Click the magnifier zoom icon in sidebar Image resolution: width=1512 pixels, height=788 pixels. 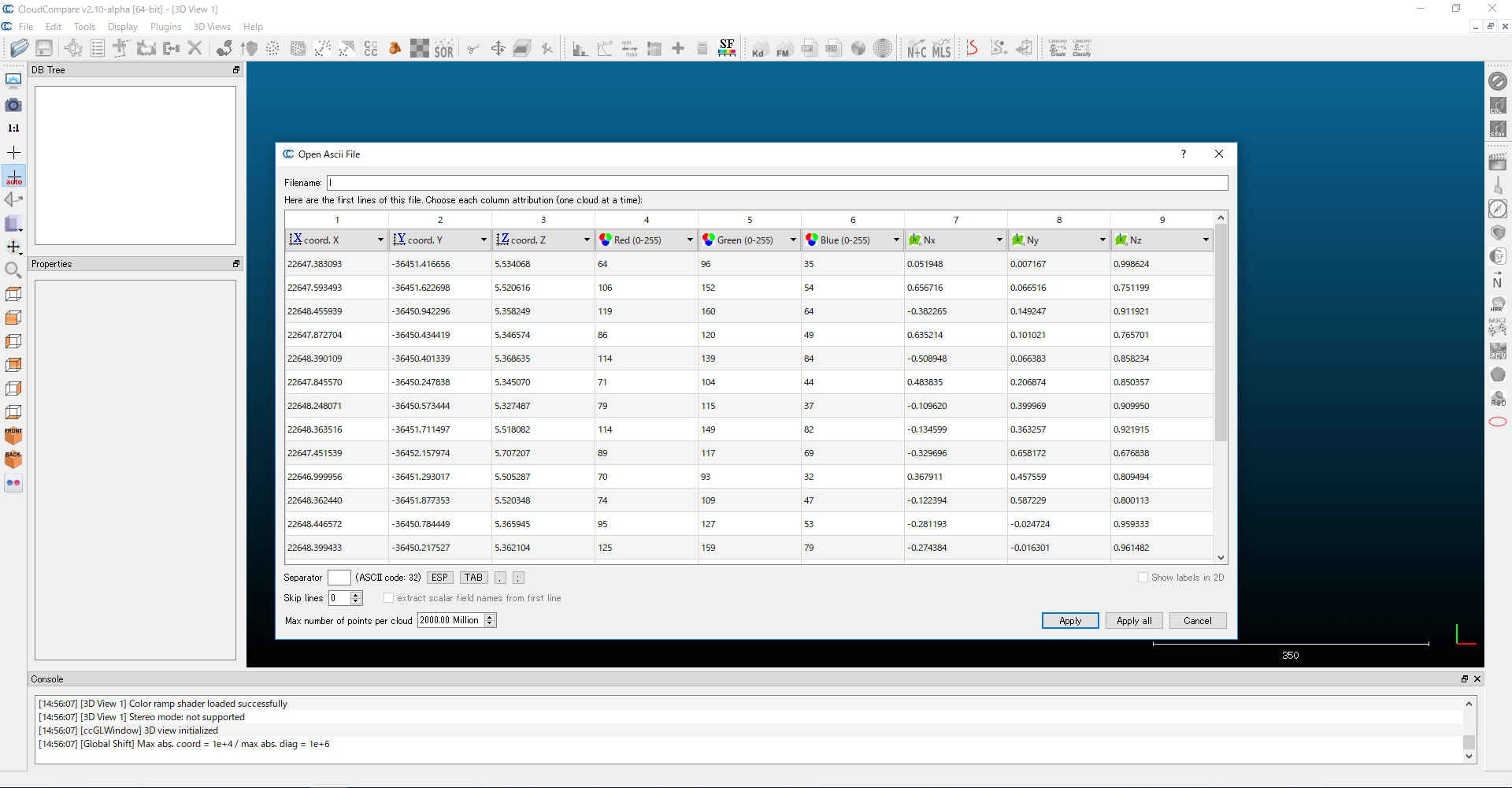[13, 270]
